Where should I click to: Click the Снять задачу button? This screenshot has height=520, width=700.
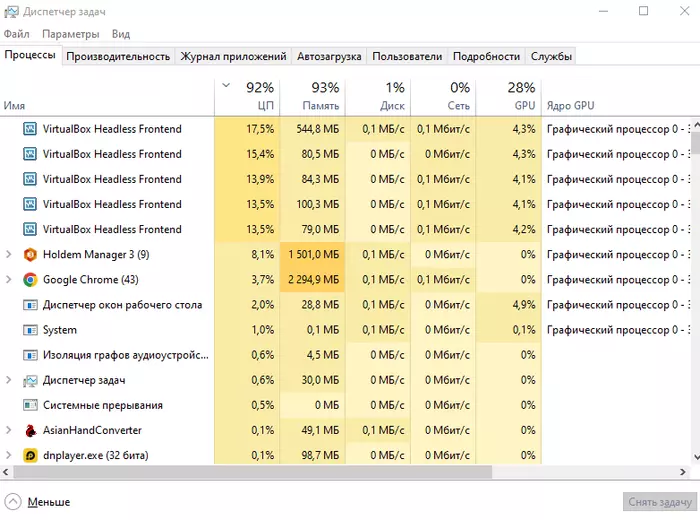[658, 501]
